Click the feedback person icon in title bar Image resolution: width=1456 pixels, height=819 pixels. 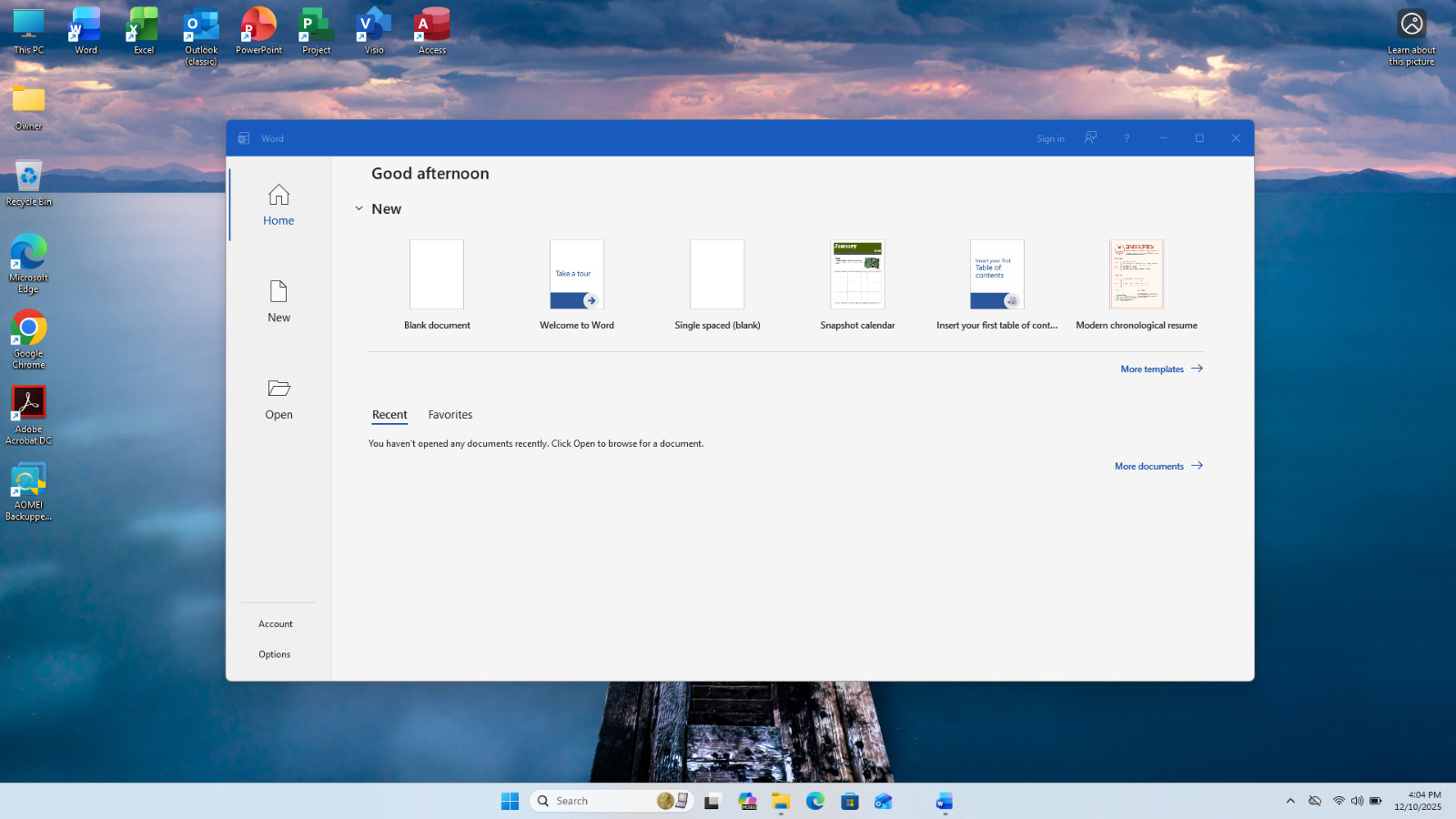click(x=1090, y=137)
